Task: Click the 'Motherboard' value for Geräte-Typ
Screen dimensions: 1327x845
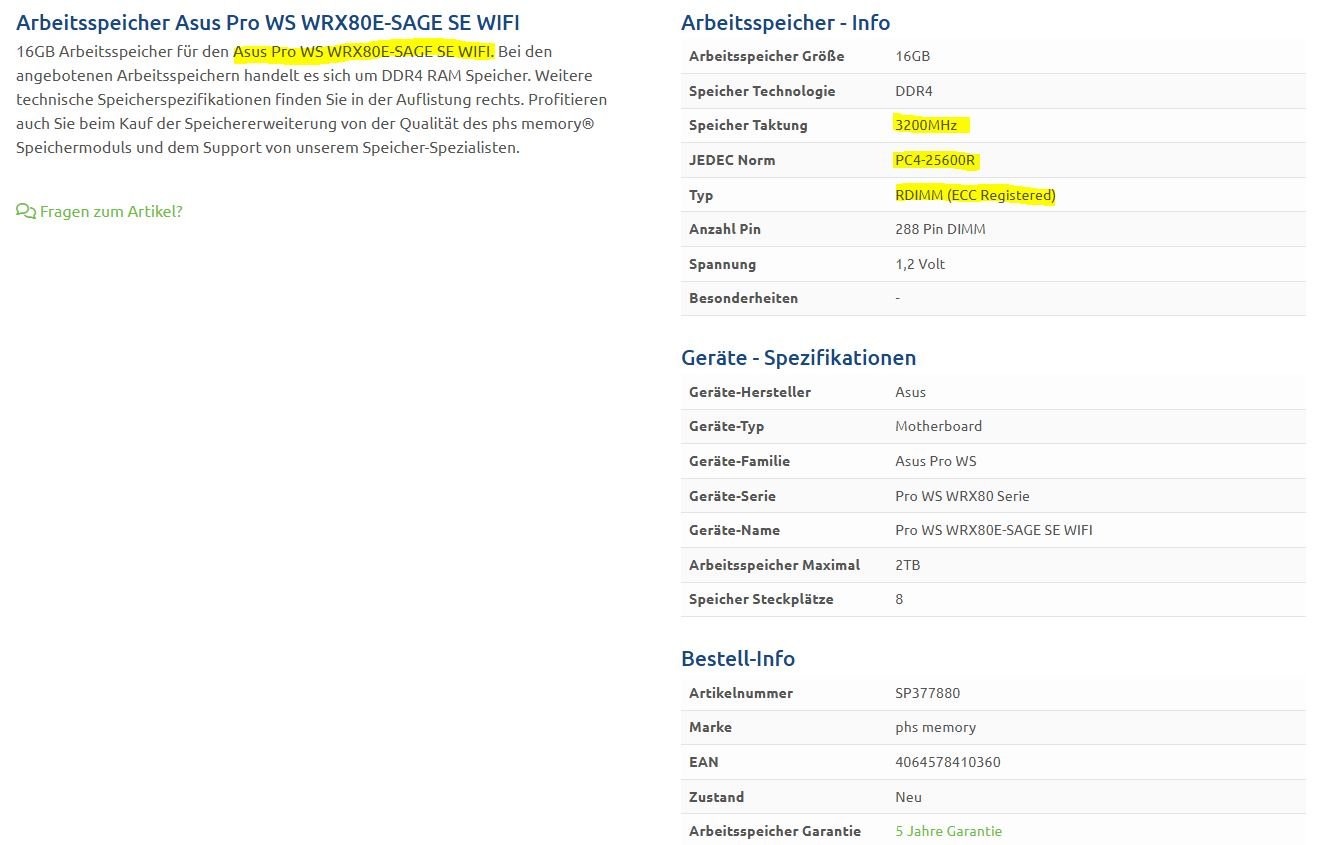Action: pyautogui.click(x=938, y=426)
